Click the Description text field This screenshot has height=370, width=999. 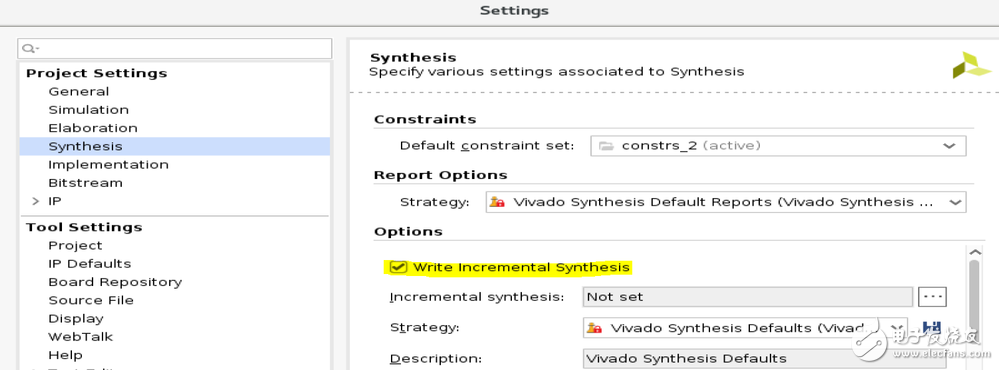[765, 359]
